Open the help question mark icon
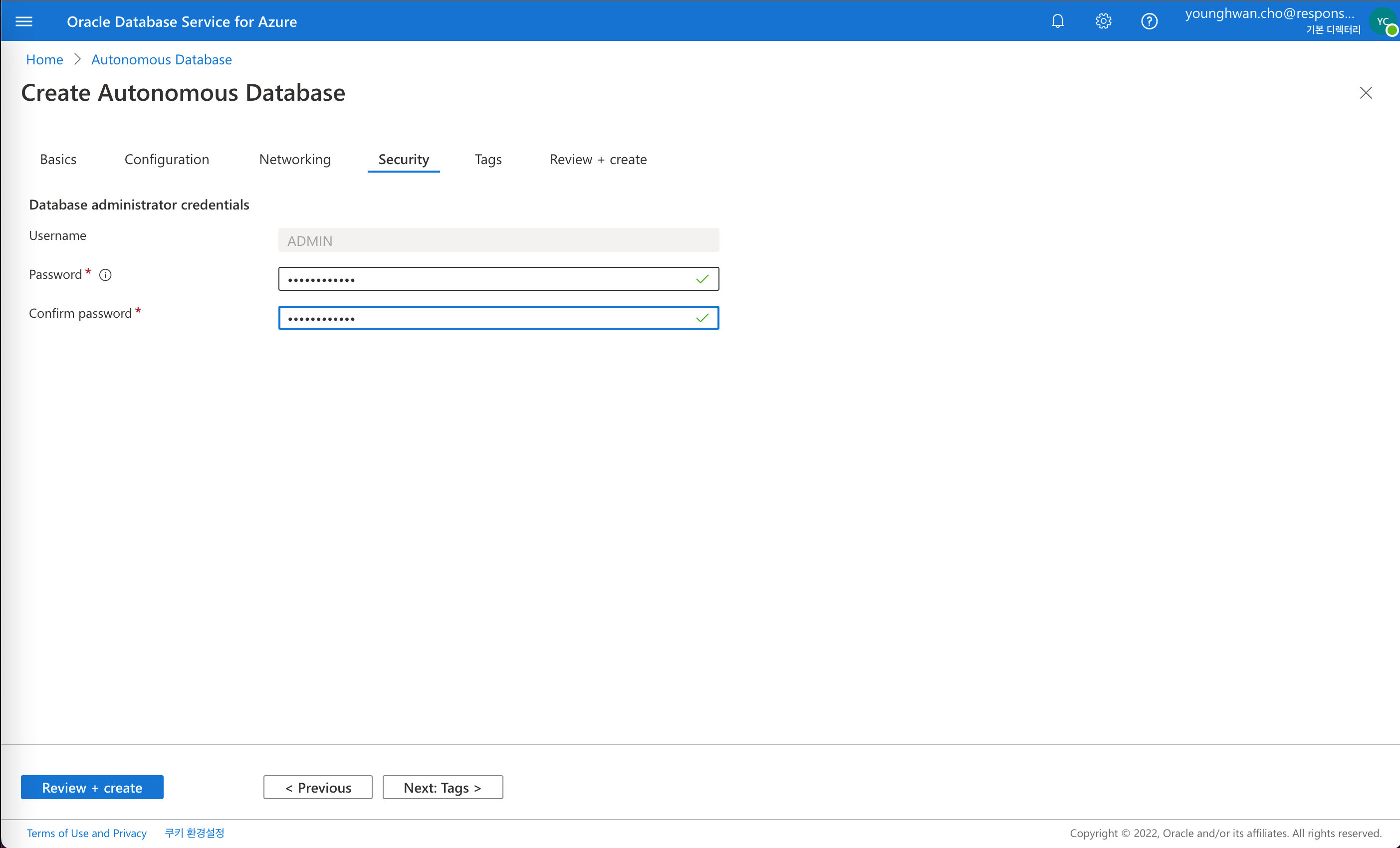 pos(1149,21)
